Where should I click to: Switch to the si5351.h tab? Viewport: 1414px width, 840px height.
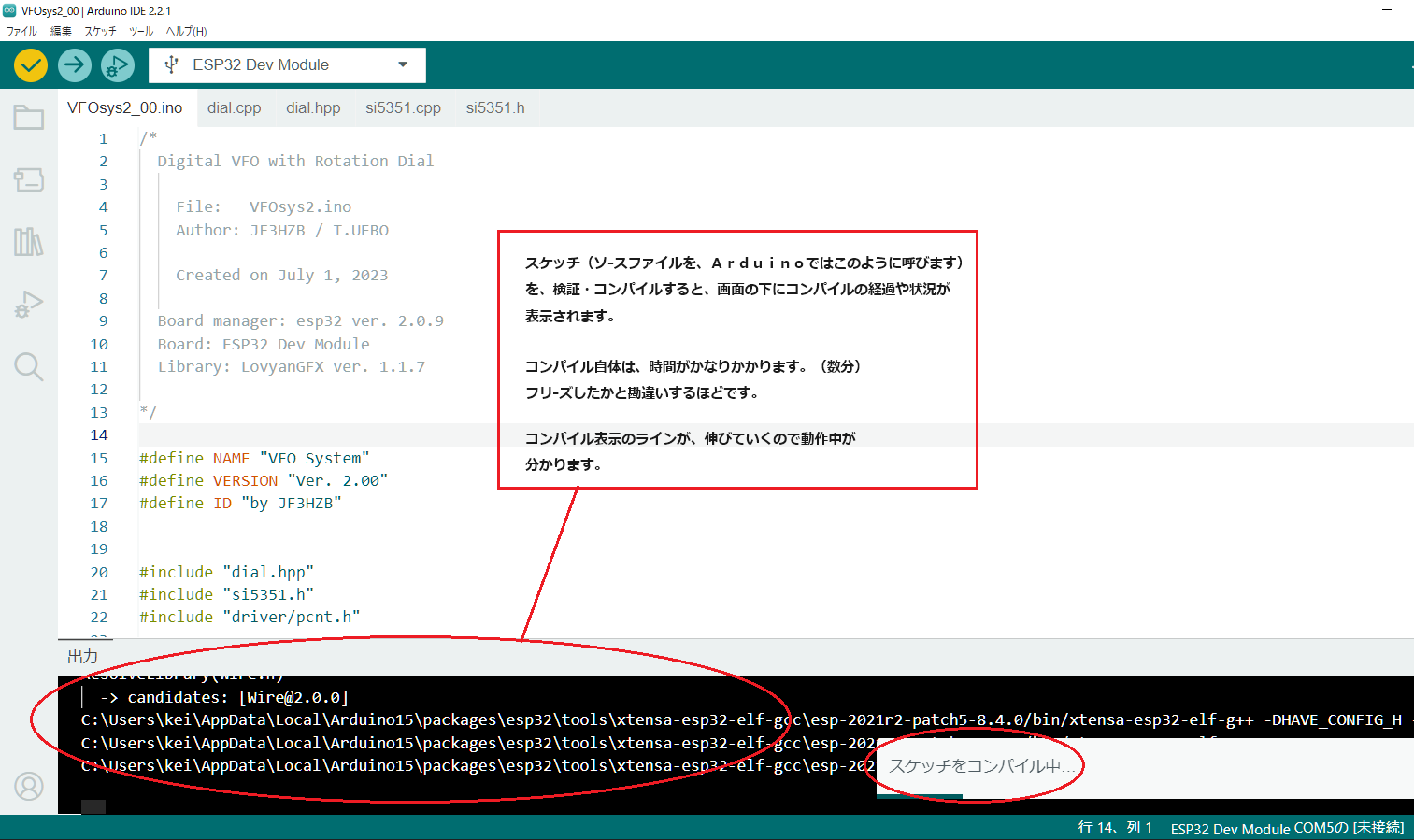click(495, 107)
